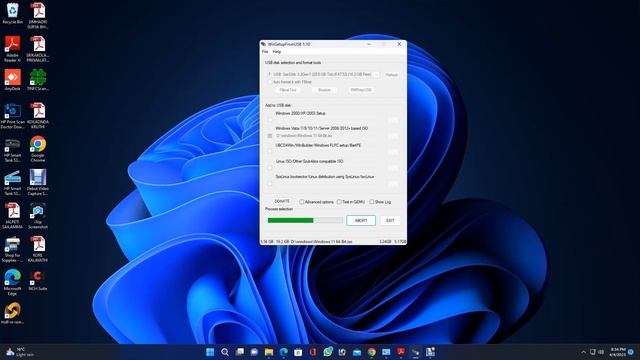This screenshot has width=640, height=360.
Task: Open the multi-no-scan desktop shortcut
Action: tap(13, 313)
